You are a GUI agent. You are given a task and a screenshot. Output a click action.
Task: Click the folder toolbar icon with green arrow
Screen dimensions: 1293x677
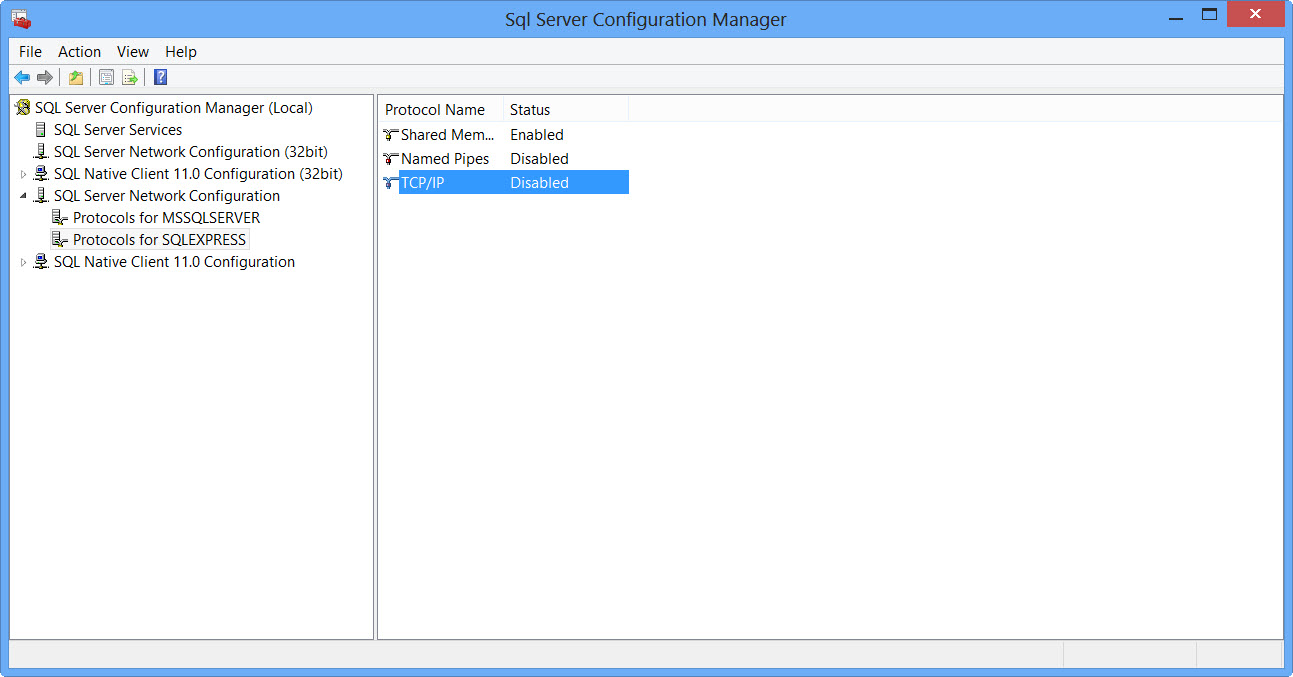click(x=76, y=77)
